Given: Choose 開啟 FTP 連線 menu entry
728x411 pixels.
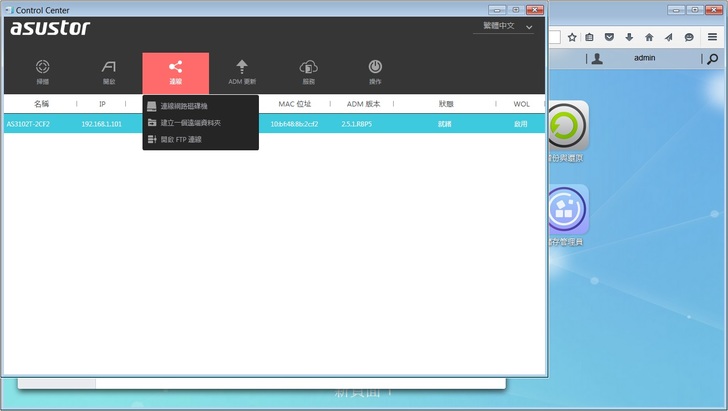Looking at the screenshot, I should [181, 139].
